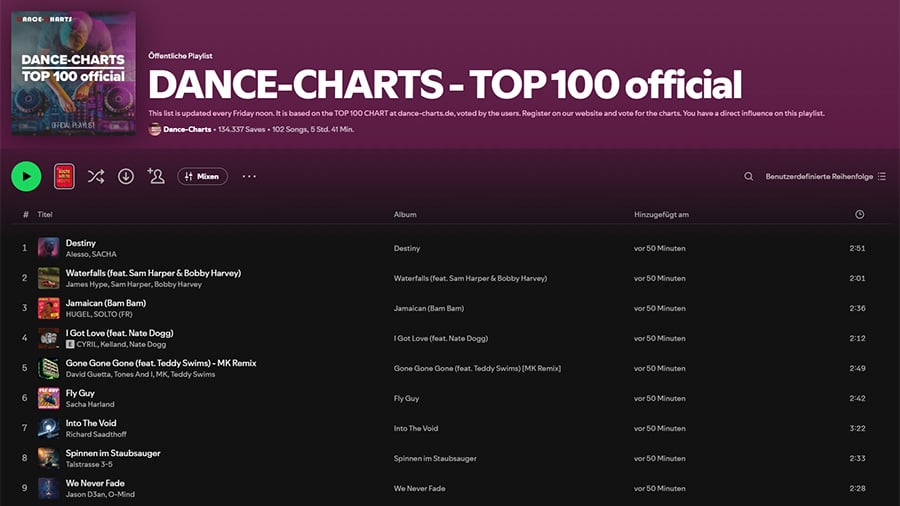
Task: Open the playlist cover image
Action: coord(73,73)
